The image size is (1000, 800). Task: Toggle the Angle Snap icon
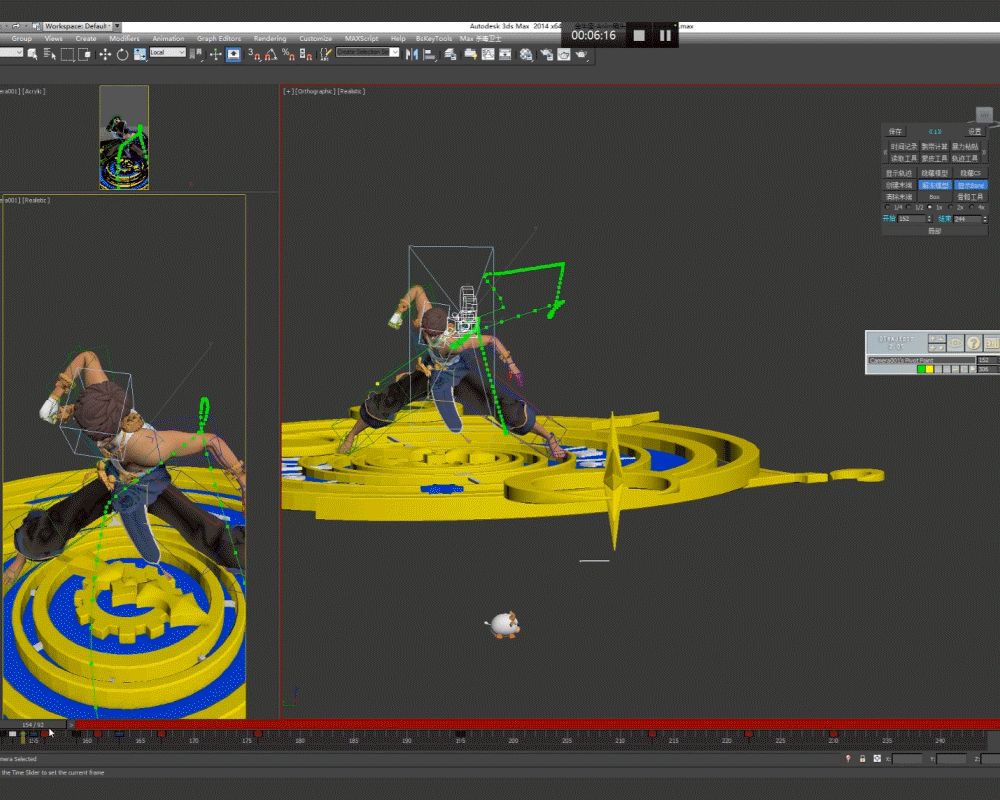pos(271,55)
